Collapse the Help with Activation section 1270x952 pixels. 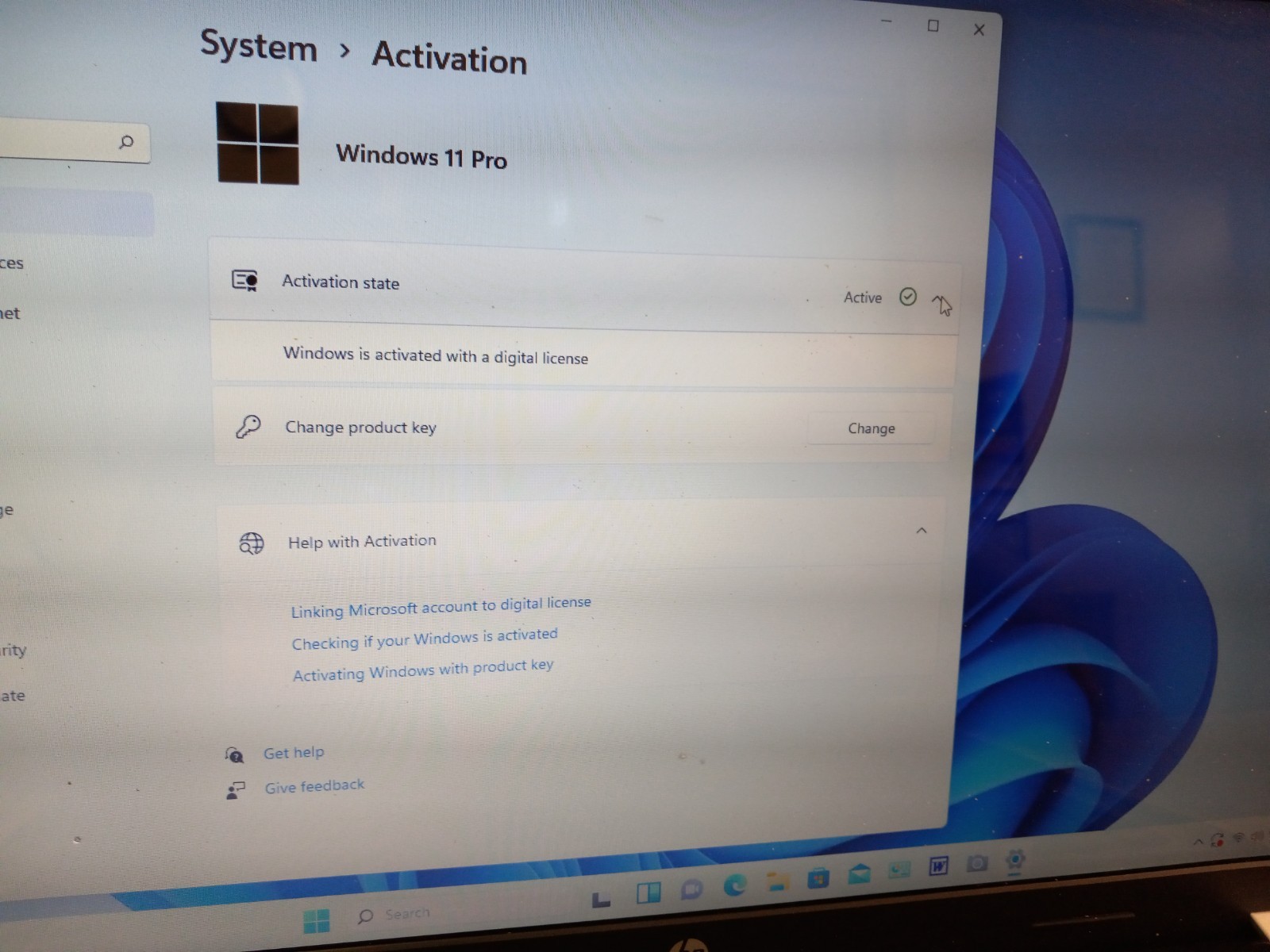tap(922, 530)
